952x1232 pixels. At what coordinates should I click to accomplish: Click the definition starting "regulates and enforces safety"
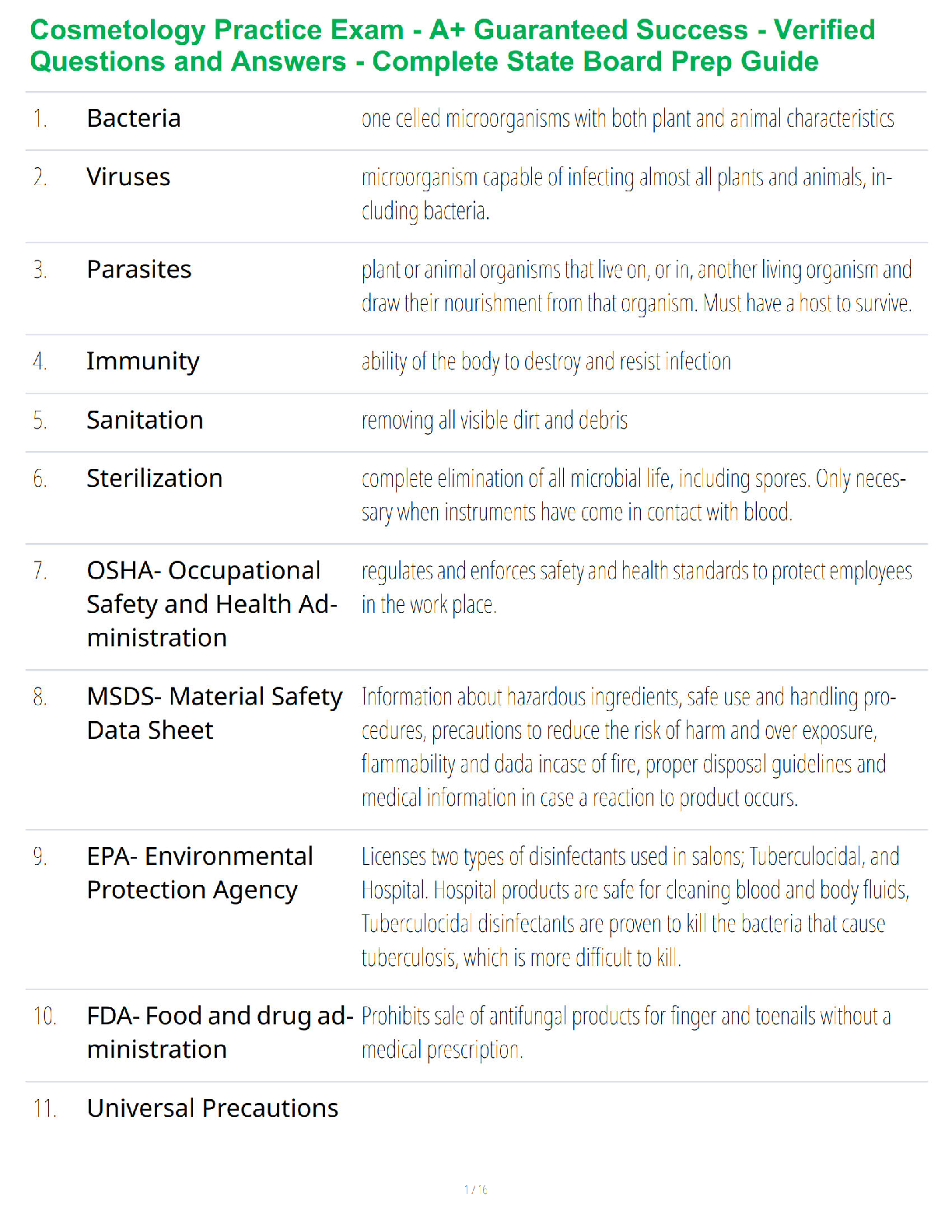point(636,588)
